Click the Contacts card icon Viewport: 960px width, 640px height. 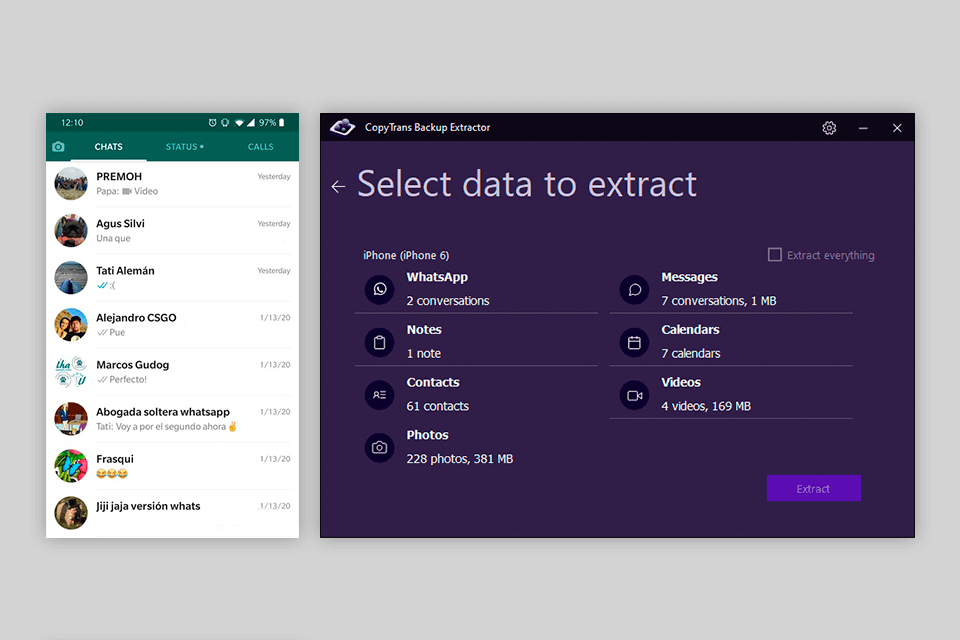[380, 395]
